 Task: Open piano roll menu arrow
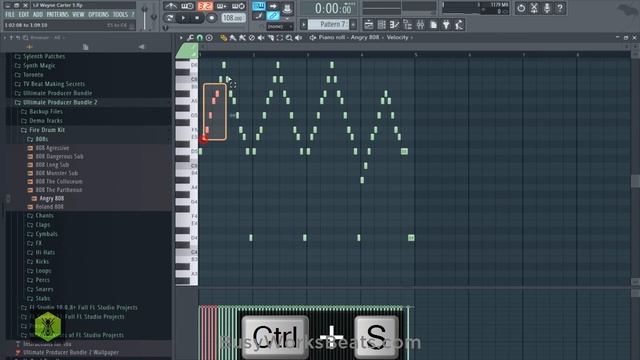tap(181, 38)
